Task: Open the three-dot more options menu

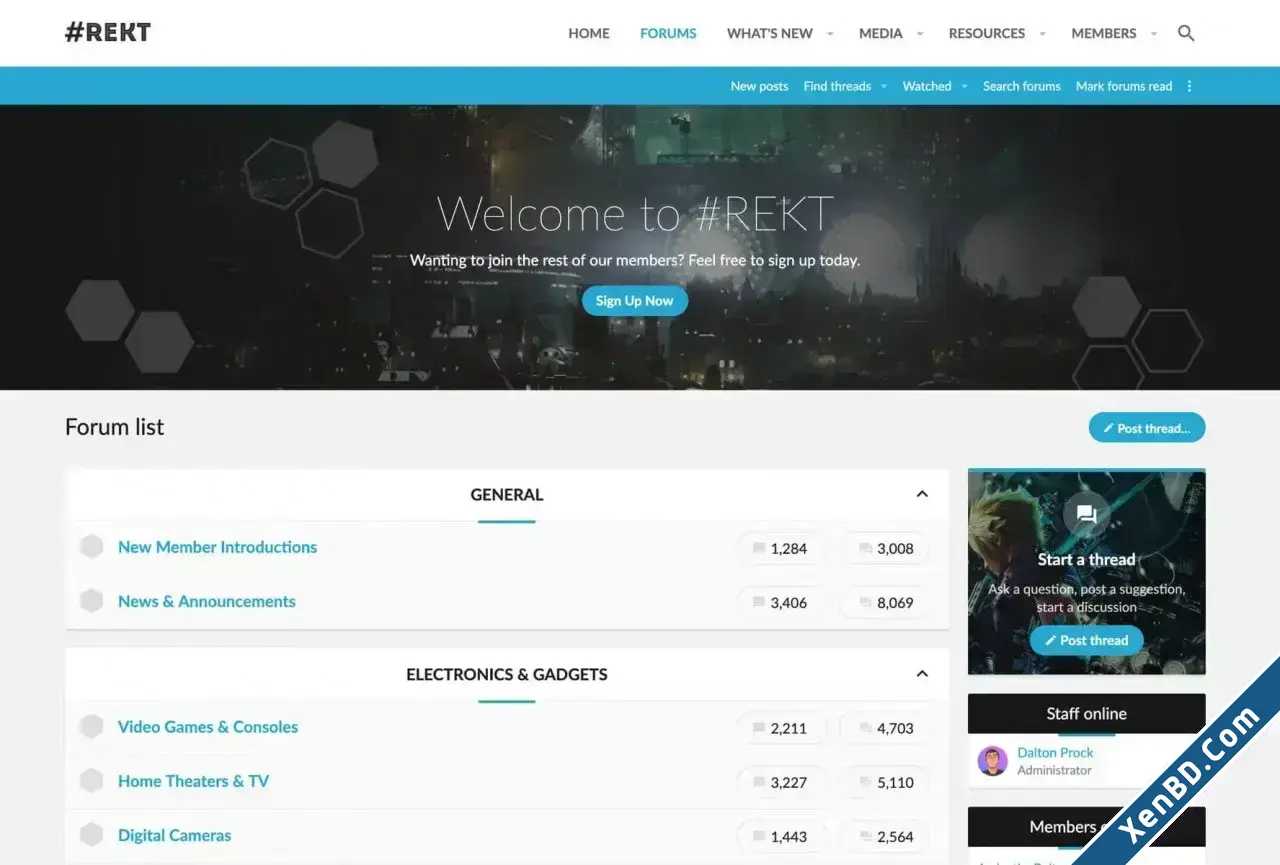Action: coord(1189,86)
